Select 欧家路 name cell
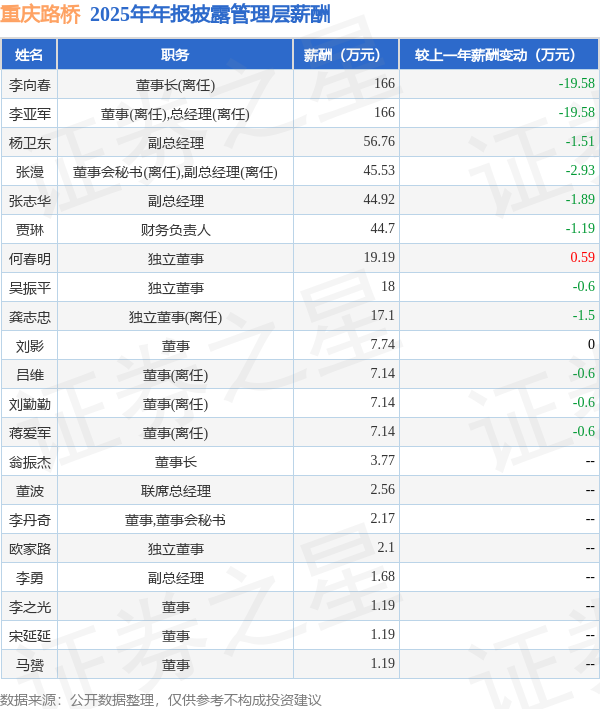600x709 pixels. (x=30, y=548)
